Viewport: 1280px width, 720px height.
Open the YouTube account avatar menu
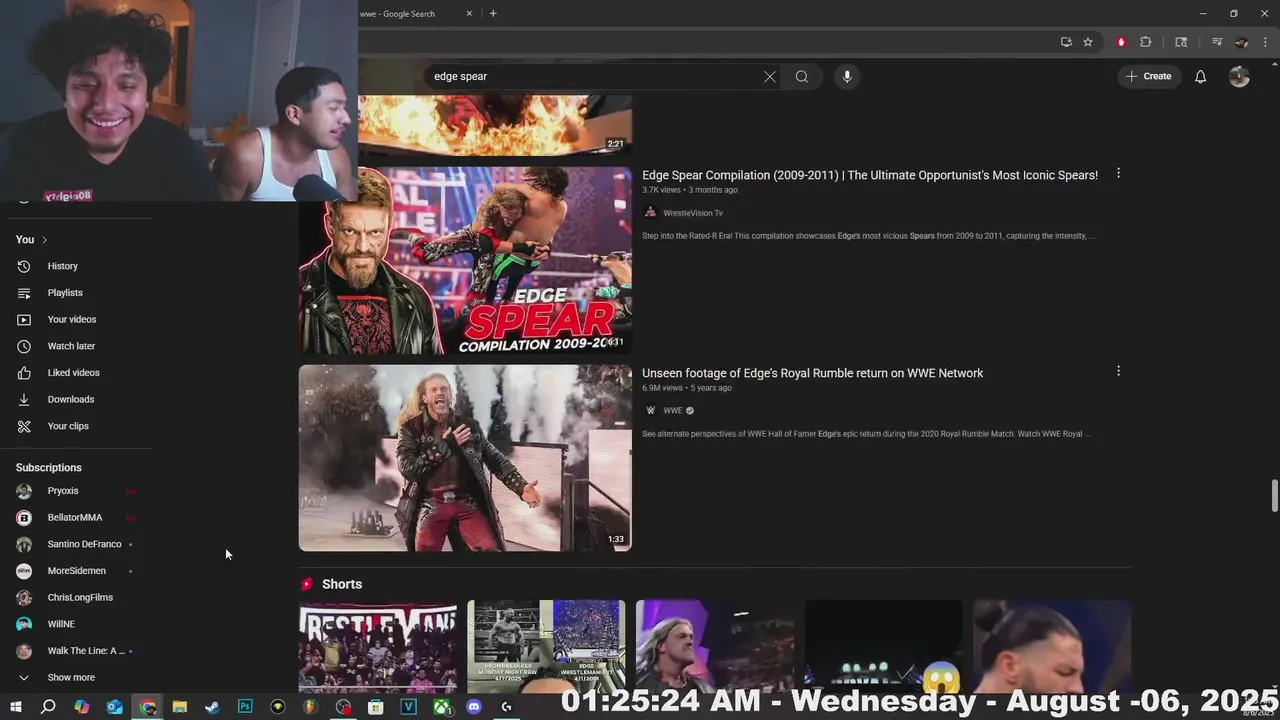[x=1239, y=77]
